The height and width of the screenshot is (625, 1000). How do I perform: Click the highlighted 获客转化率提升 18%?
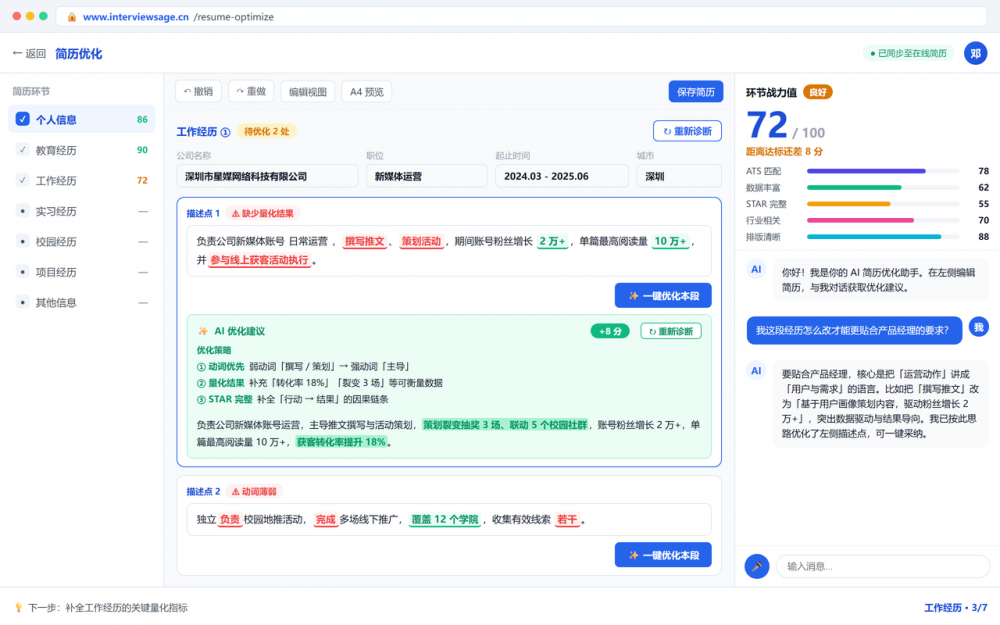pyautogui.click(x=341, y=442)
